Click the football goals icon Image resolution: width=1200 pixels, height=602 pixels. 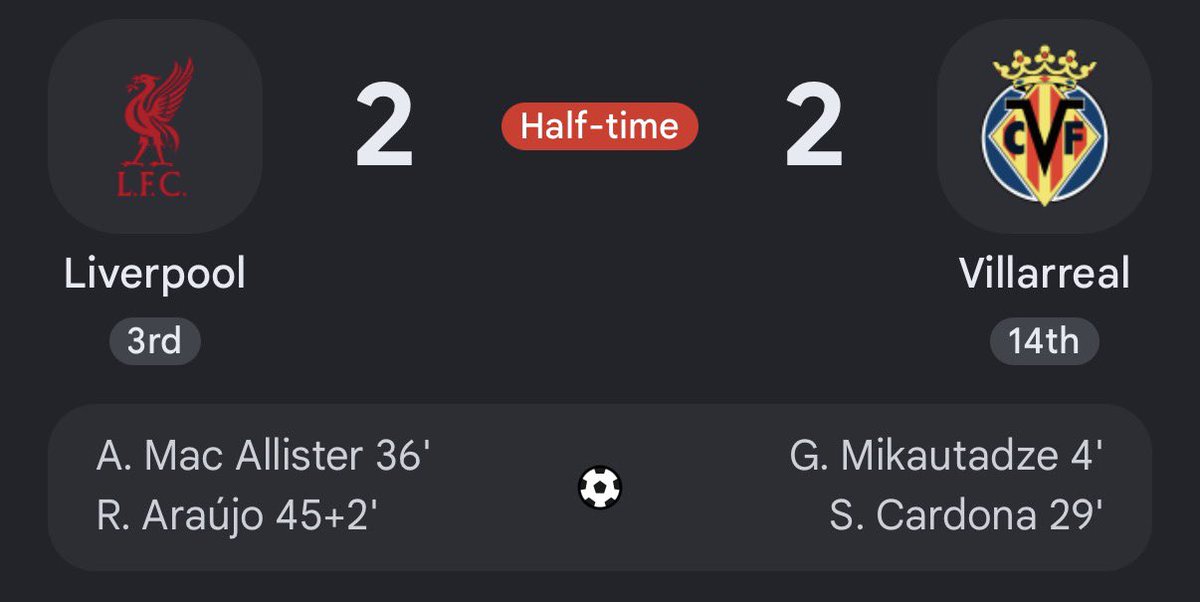600,488
